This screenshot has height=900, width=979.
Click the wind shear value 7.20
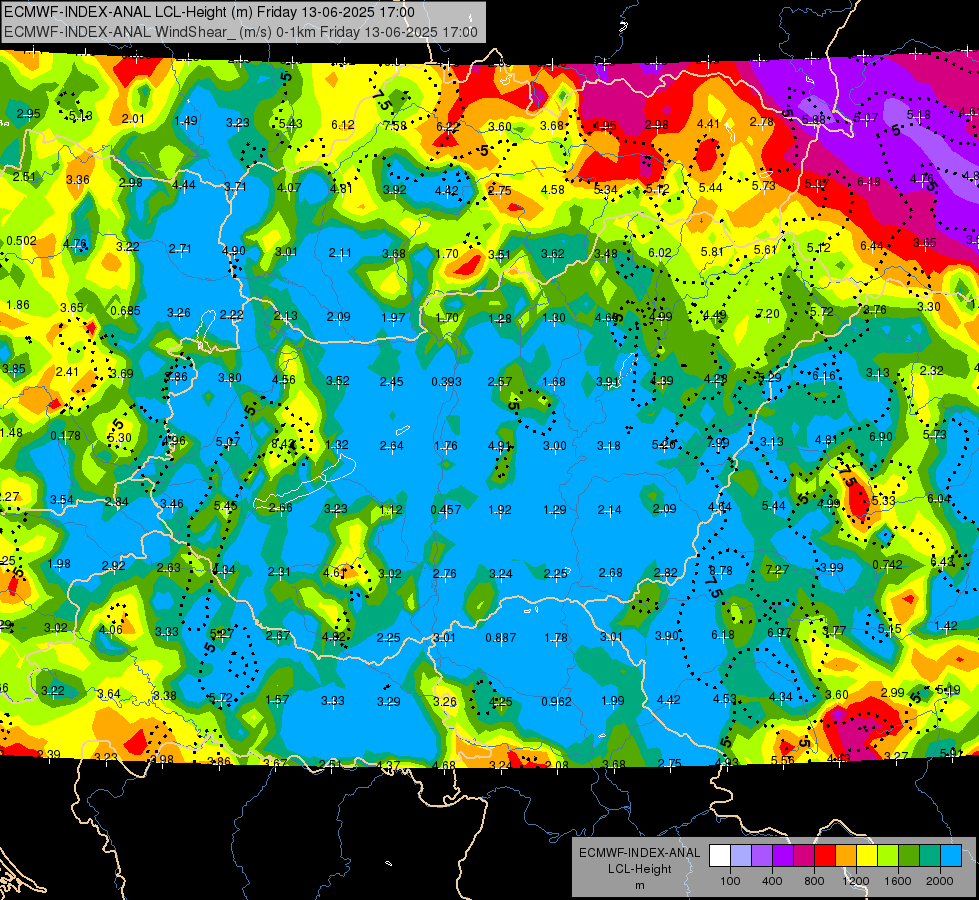point(767,314)
